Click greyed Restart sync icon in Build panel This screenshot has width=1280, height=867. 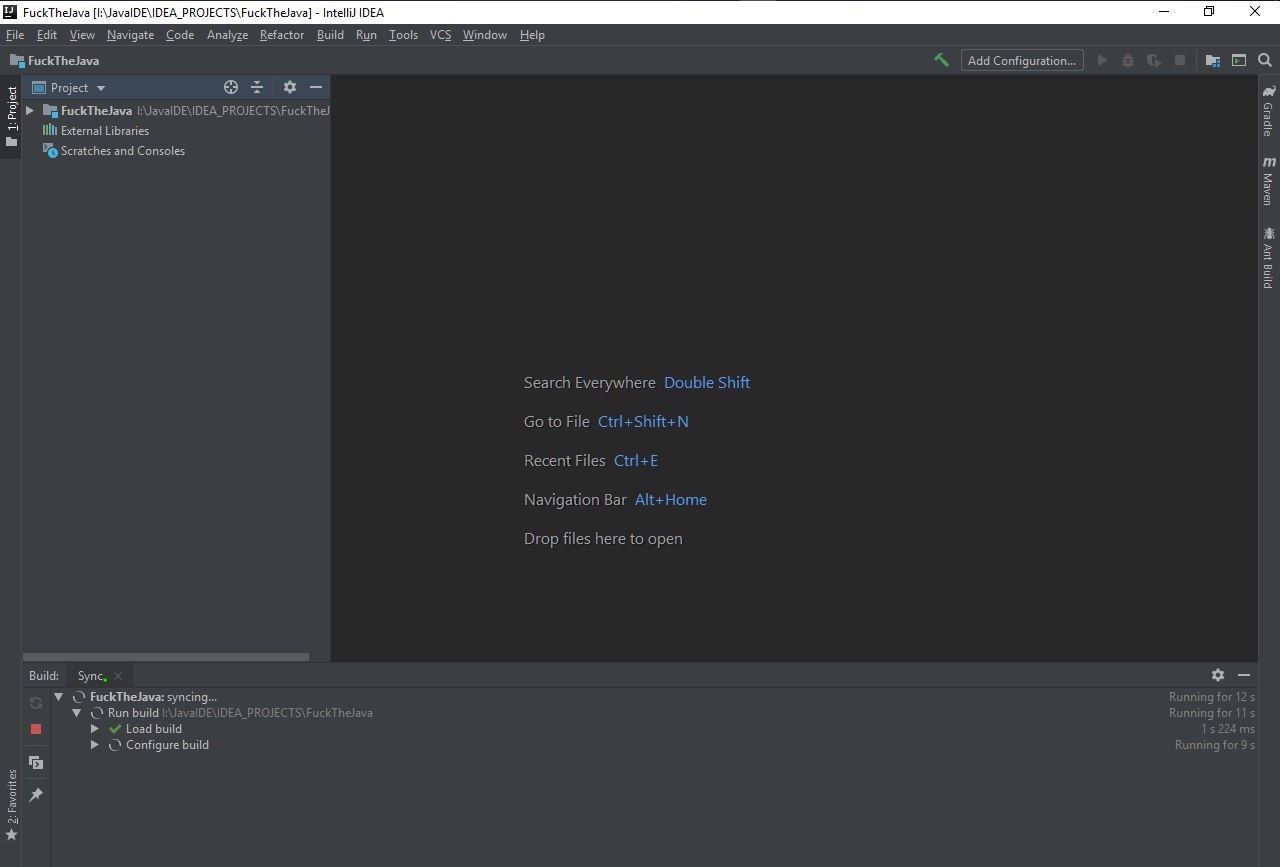coord(36,703)
